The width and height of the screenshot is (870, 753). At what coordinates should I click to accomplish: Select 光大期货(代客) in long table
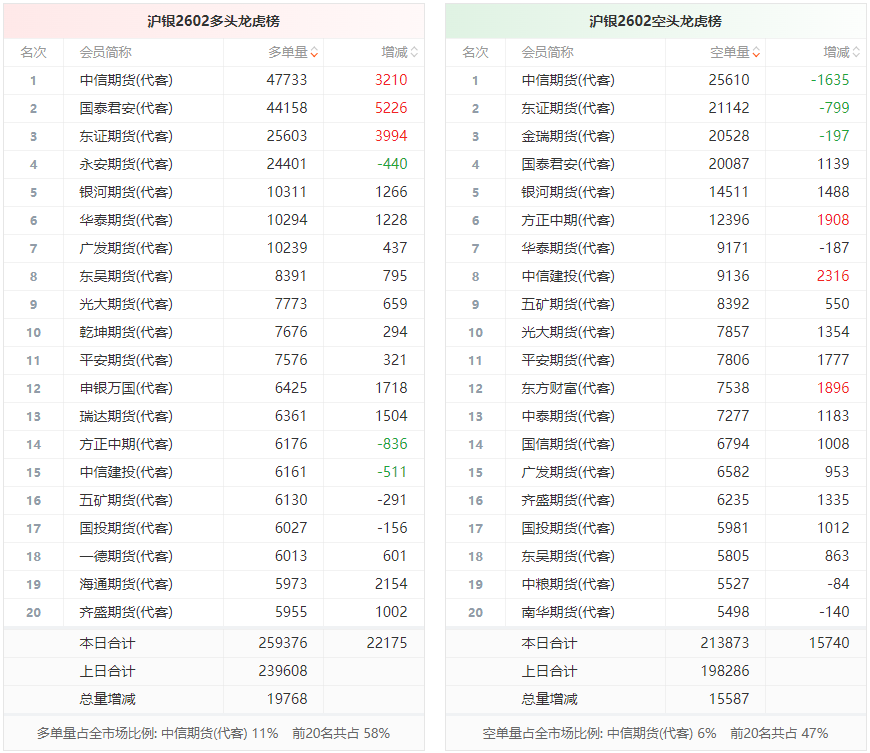tap(126, 304)
